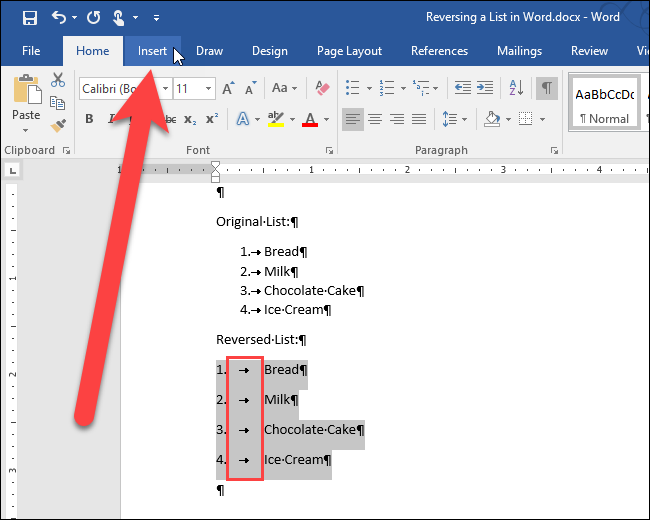Click the Calibri font name box

click(115, 89)
